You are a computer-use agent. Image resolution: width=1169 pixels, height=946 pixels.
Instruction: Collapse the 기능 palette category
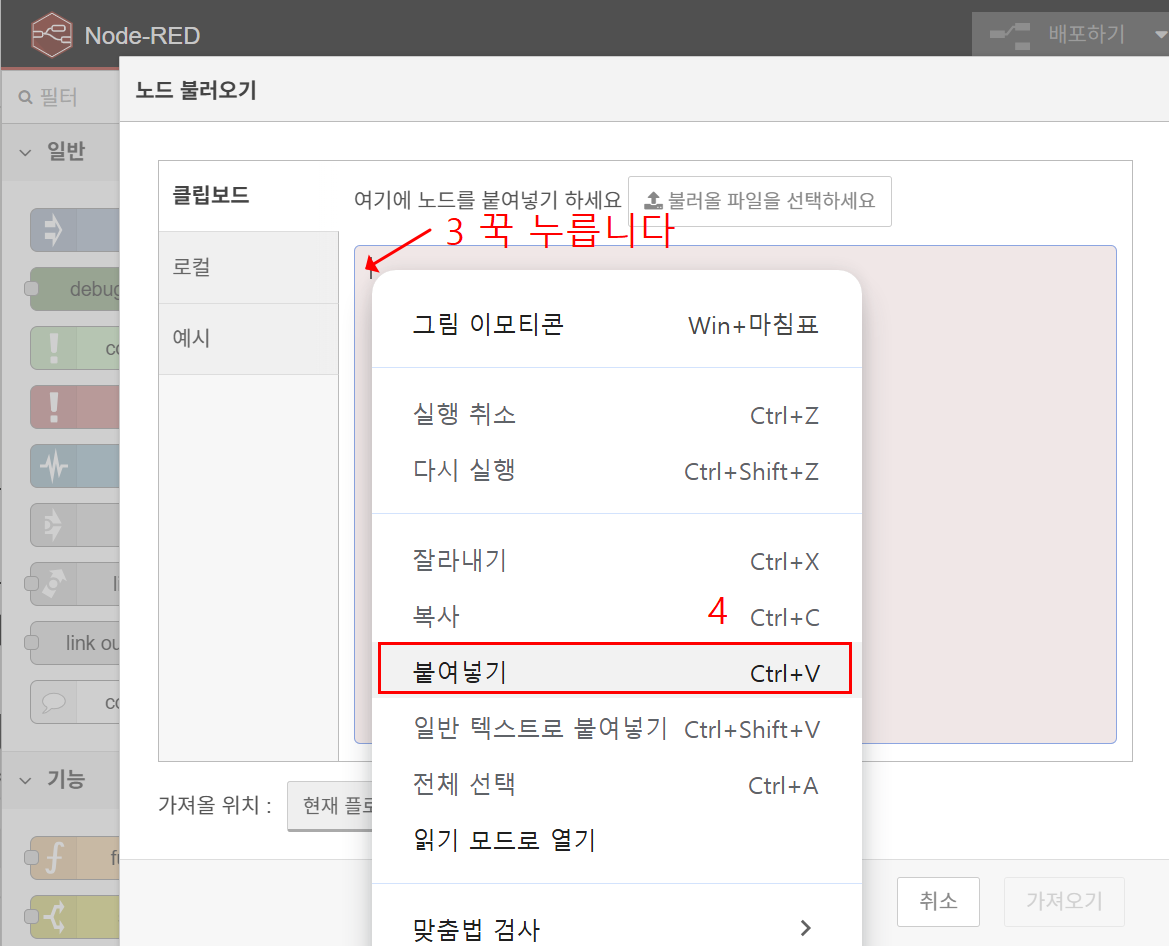point(27,780)
